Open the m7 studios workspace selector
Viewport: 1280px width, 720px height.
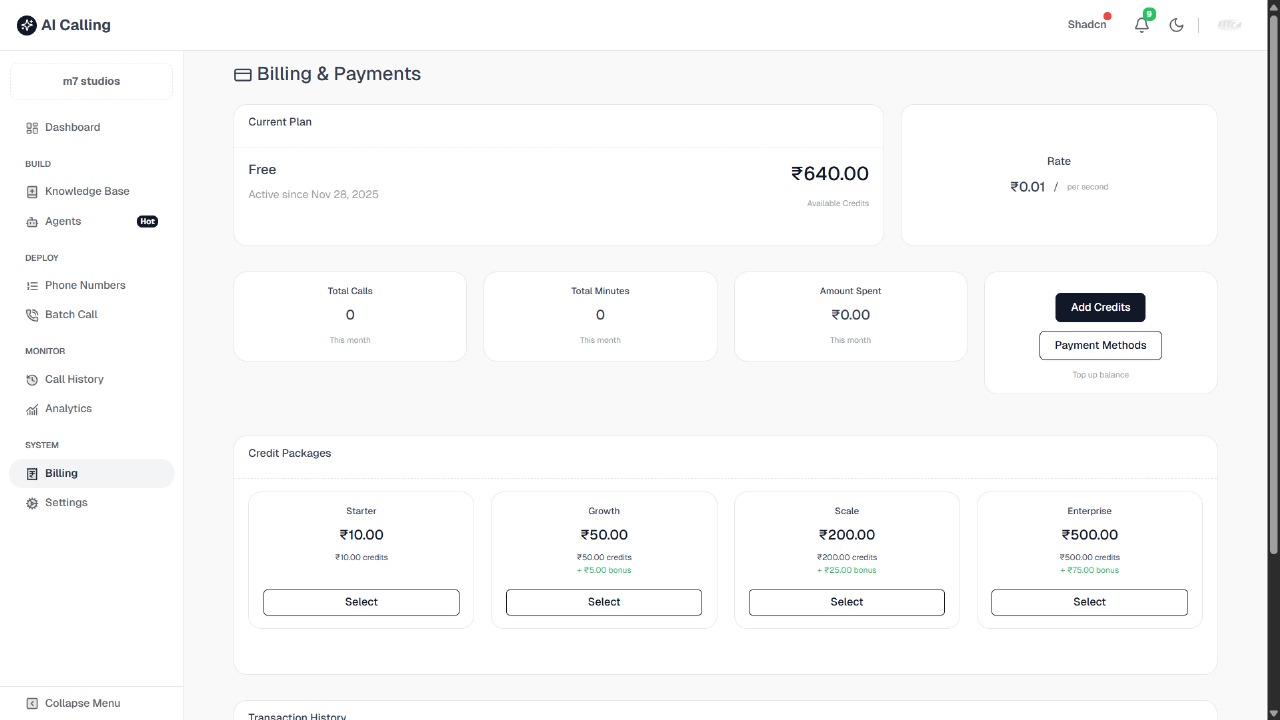91,81
